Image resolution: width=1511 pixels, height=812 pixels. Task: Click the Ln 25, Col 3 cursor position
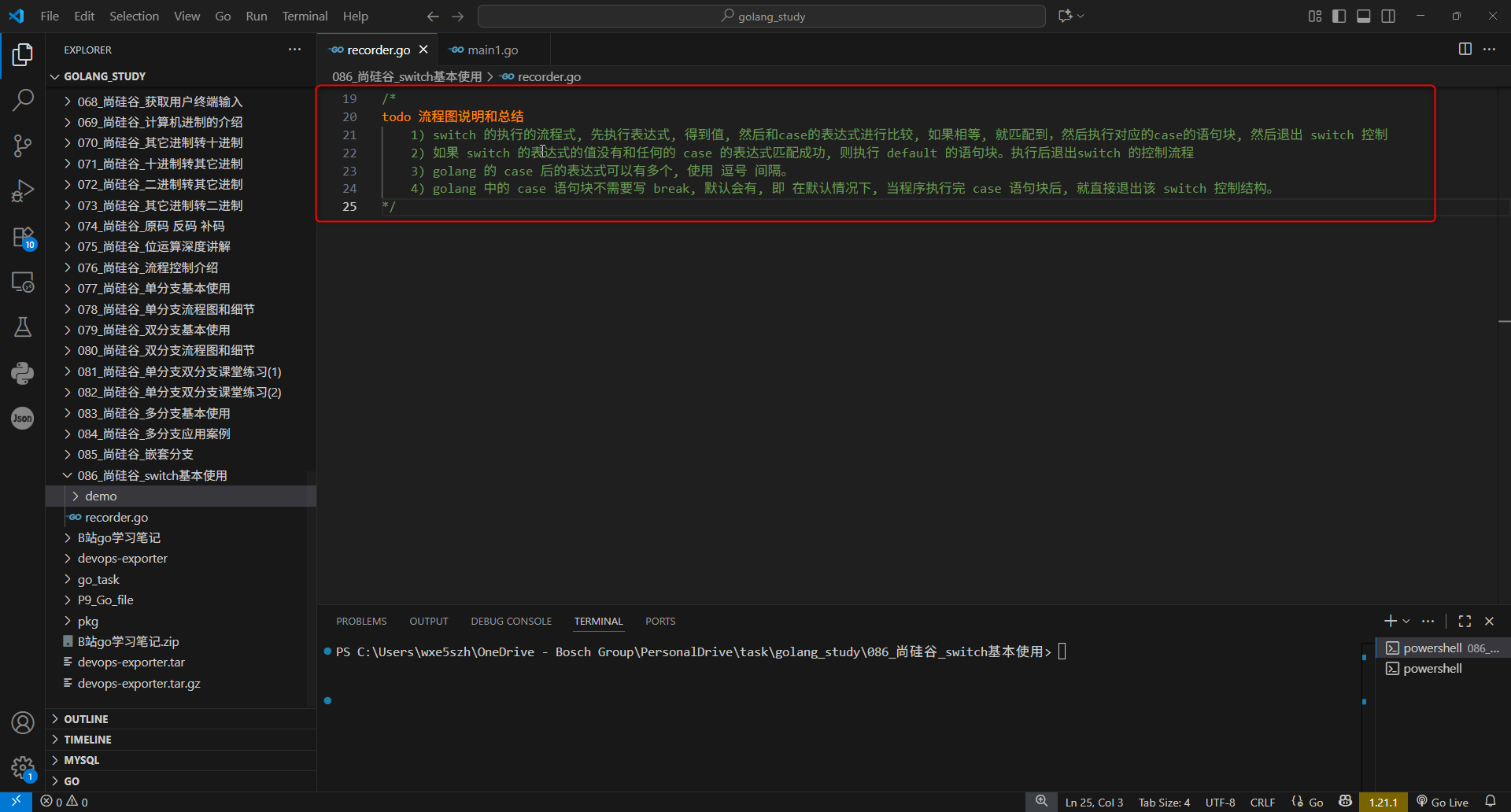(1094, 802)
